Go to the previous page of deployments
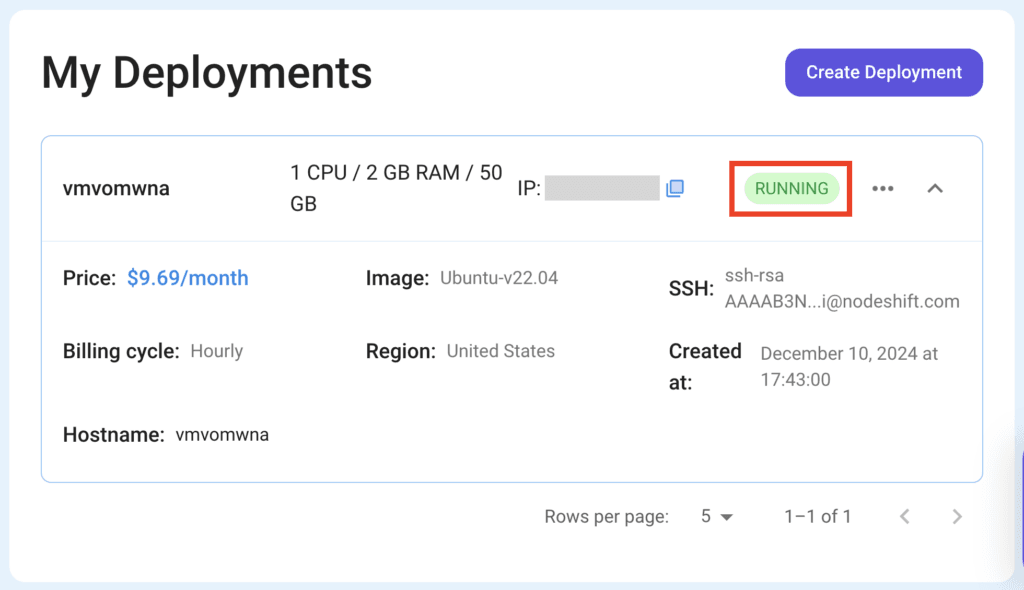 click(x=904, y=517)
